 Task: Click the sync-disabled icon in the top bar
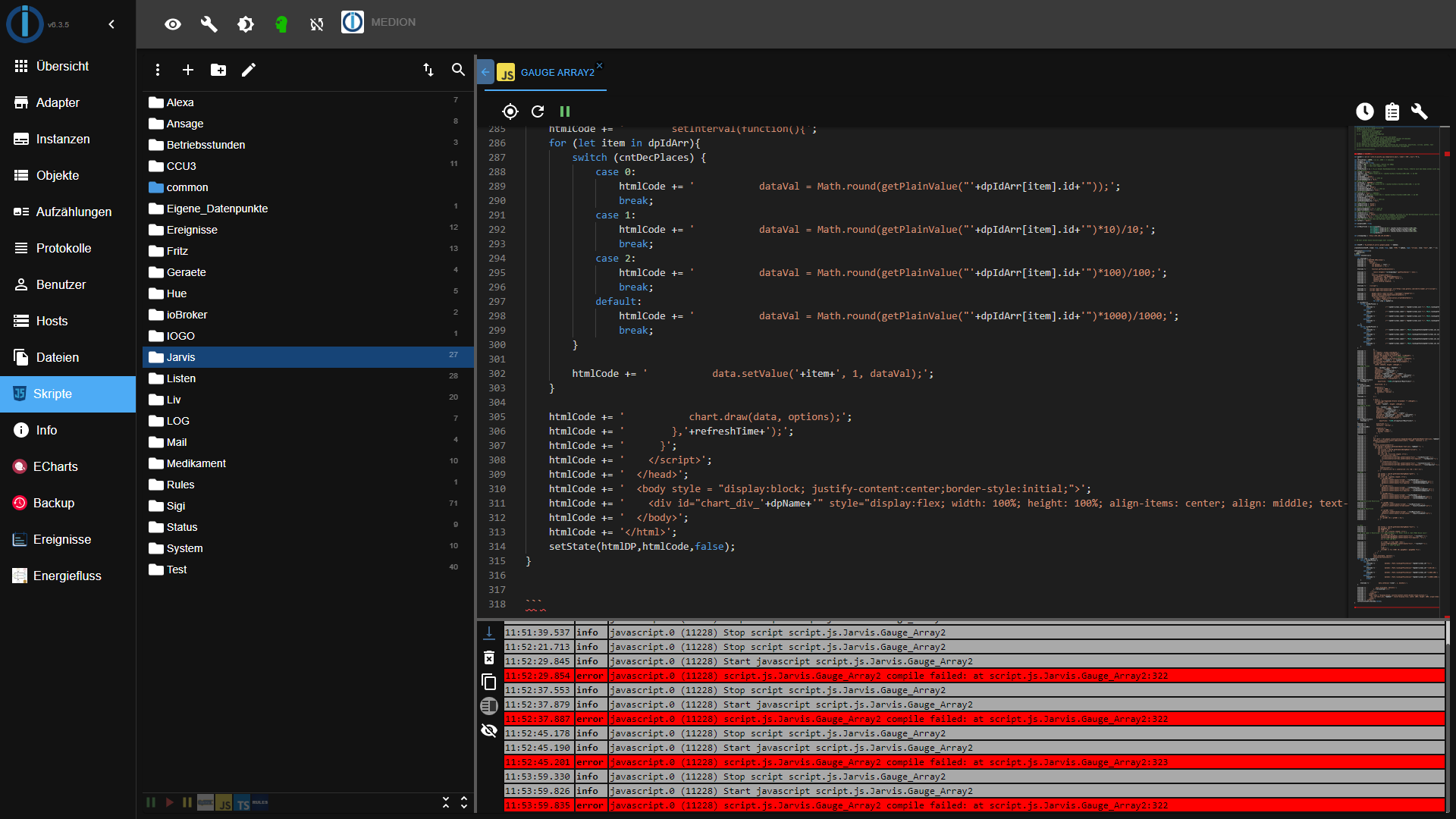click(317, 24)
